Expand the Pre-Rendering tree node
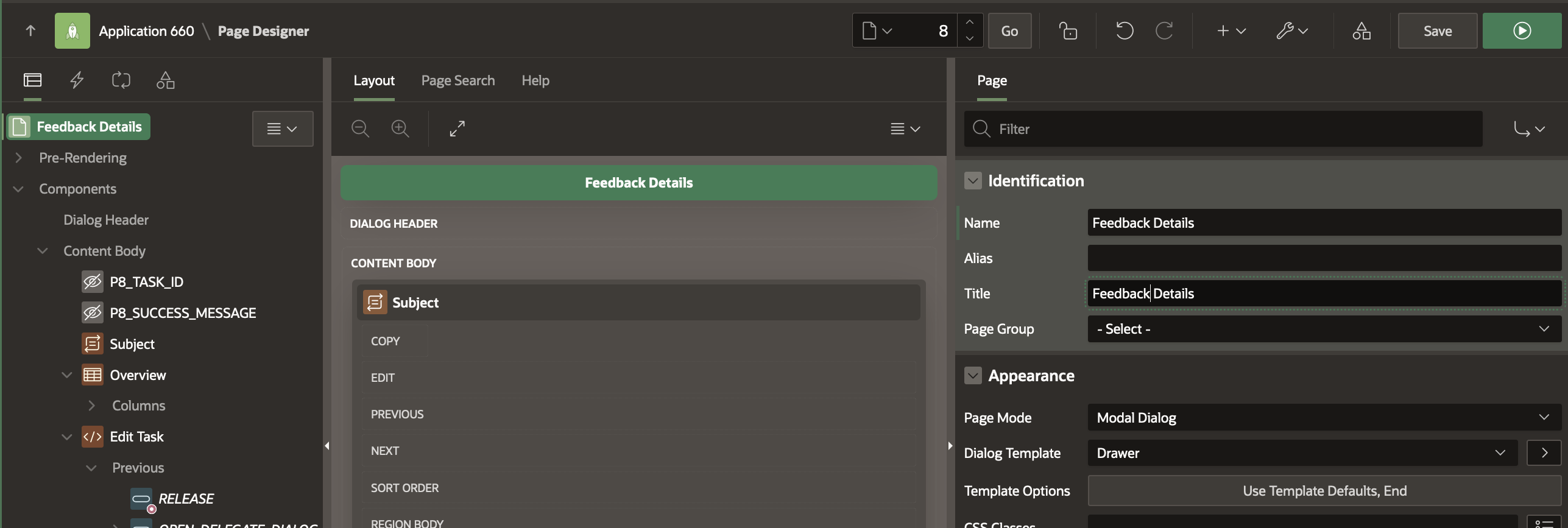The width and height of the screenshot is (1568, 528). click(18, 158)
